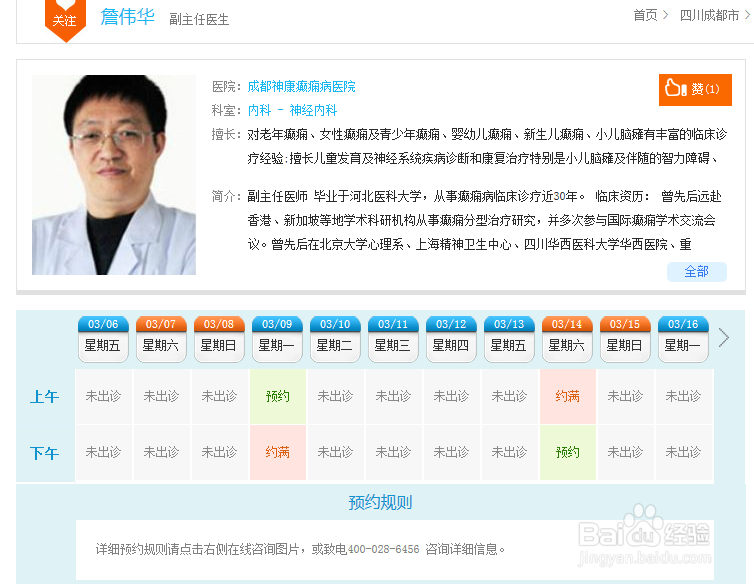754x584 pixels.
Task: Click 03/07 afternoon 未出诊 cell
Action: click(162, 452)
